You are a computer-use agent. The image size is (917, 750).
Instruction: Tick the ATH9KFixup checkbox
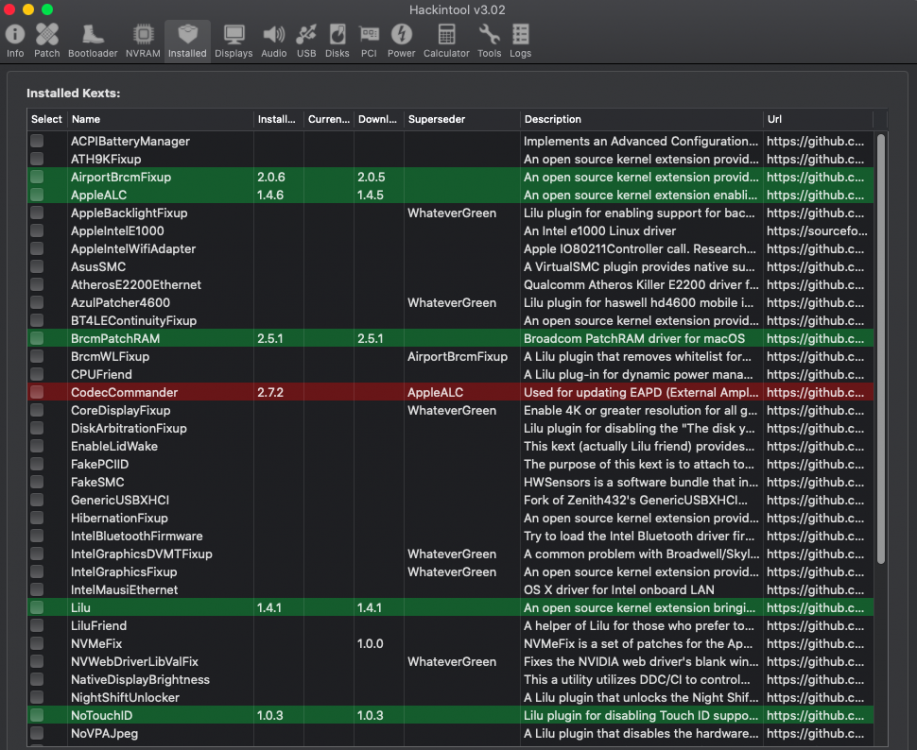pyautogui.click(x=37, y=159)
